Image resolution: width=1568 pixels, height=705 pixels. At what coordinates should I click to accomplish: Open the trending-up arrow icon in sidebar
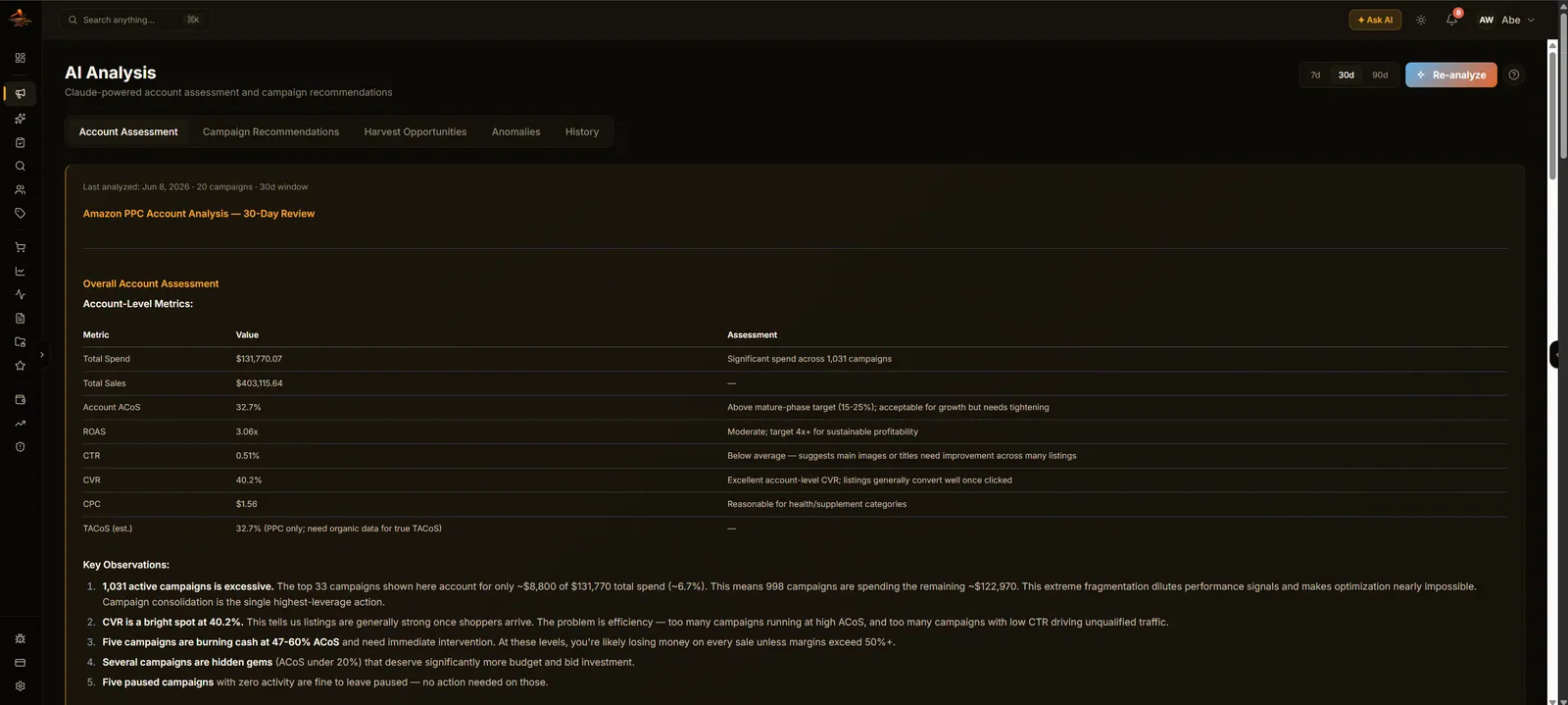[20, 423]
